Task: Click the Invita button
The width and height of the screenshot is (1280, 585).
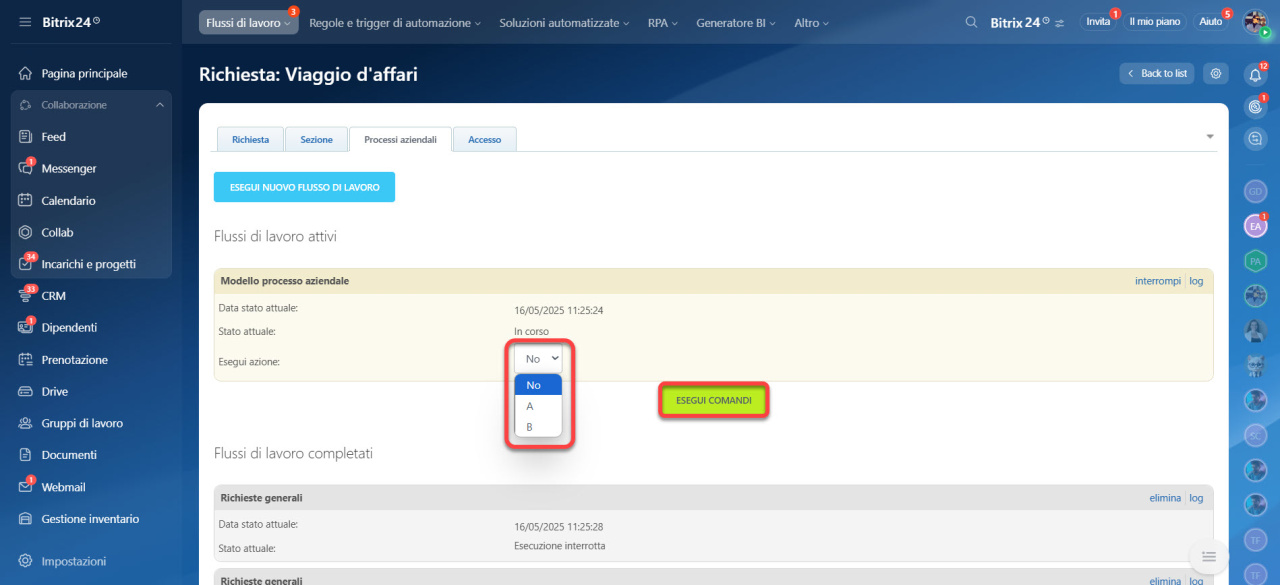Action: tap(1098, 22)
